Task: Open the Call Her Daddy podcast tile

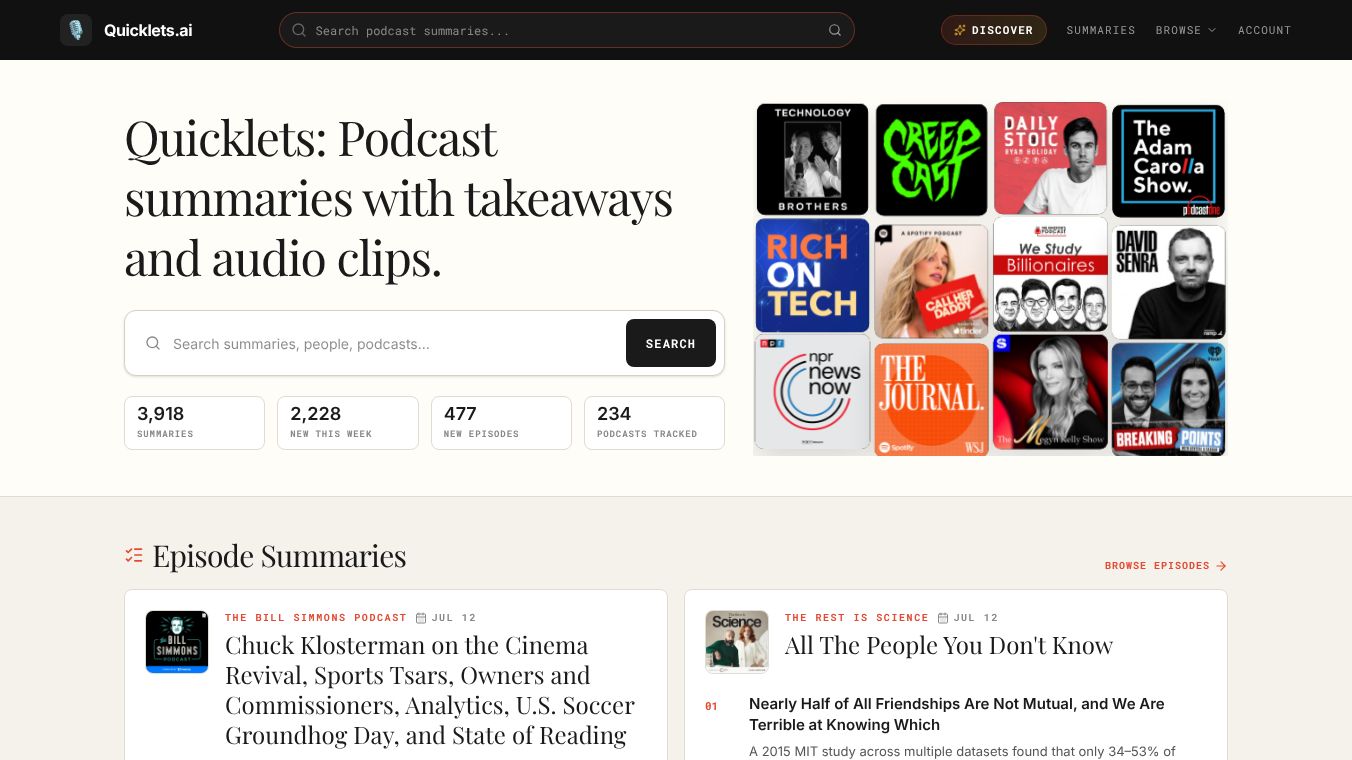Action: pyautogui.click(x=931, y=281)
